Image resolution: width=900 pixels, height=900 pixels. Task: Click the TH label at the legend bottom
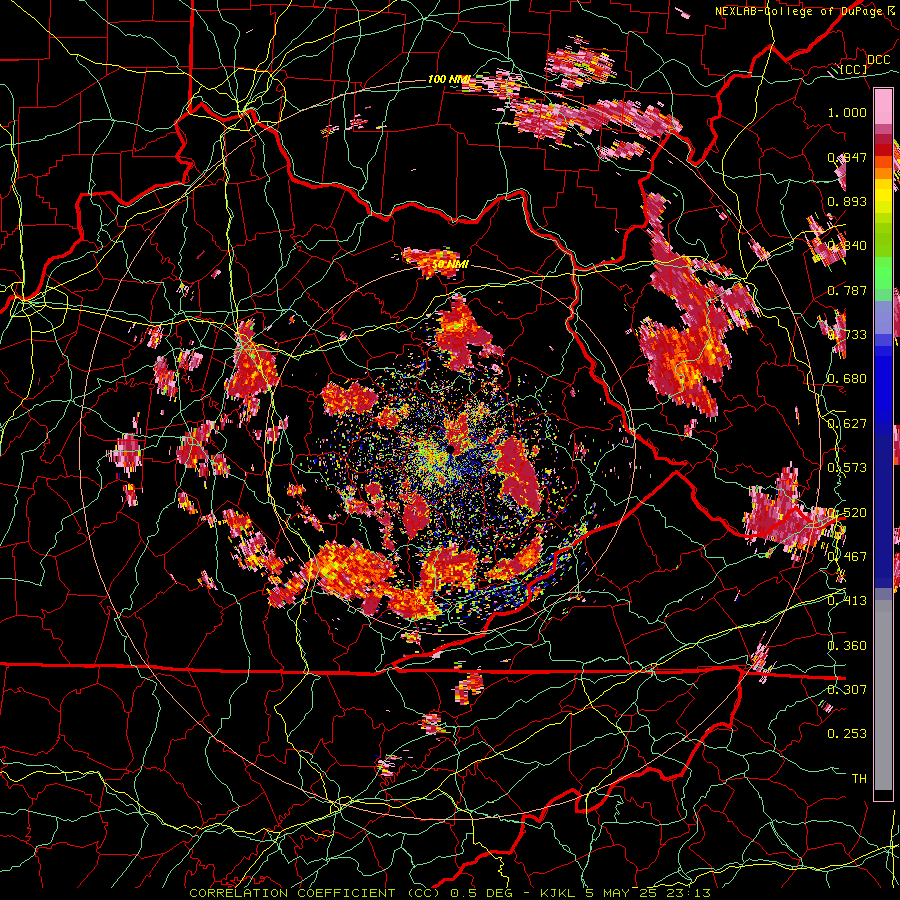pyautogui.click(x=859, y=779)
